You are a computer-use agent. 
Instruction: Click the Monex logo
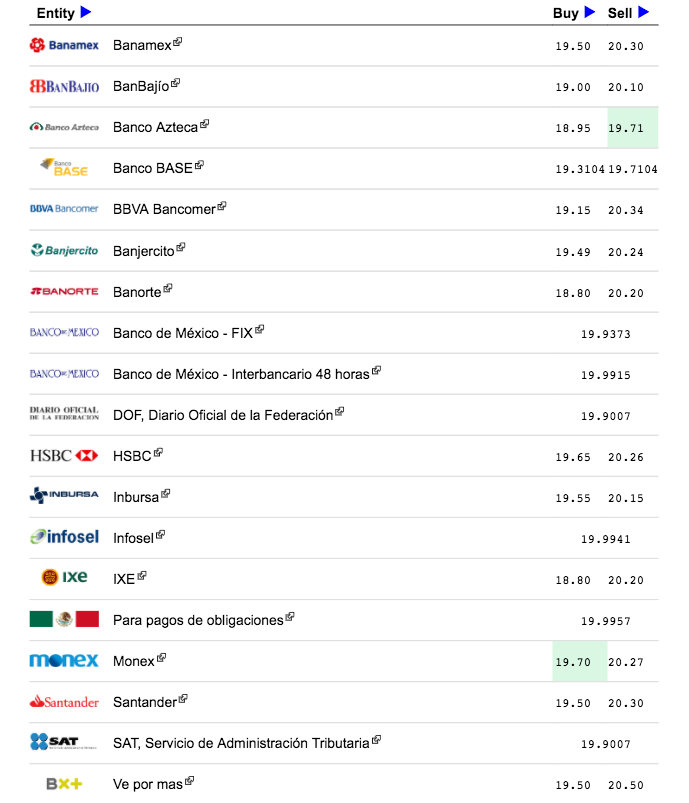(64, 660)
